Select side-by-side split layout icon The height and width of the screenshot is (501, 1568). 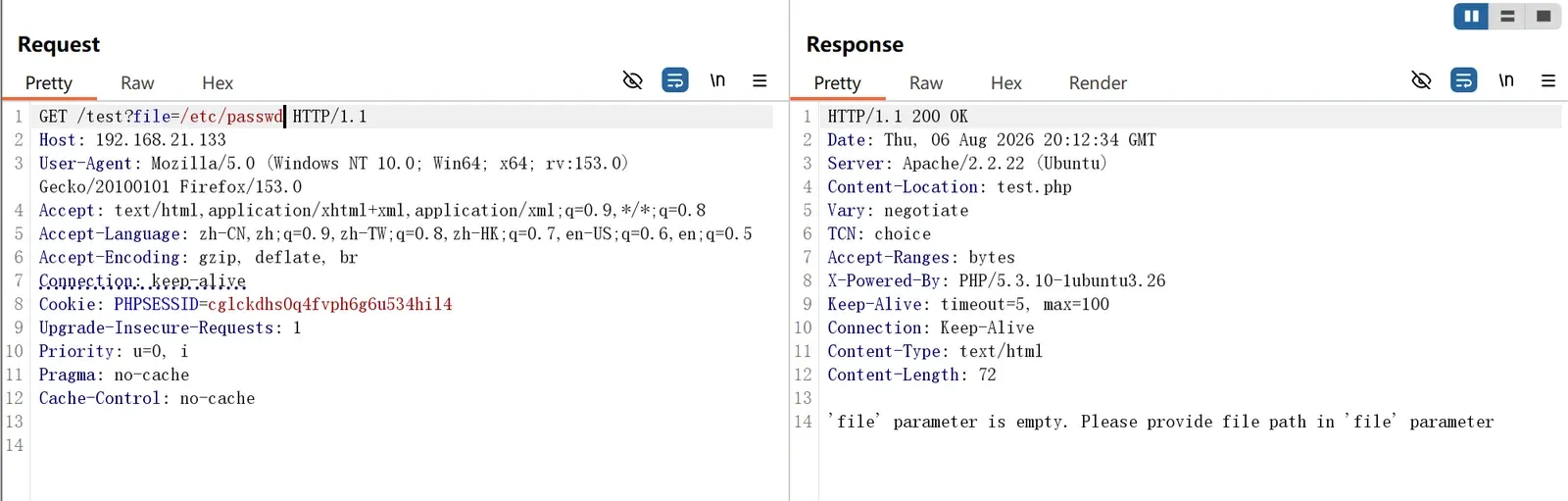[1471, 17]
